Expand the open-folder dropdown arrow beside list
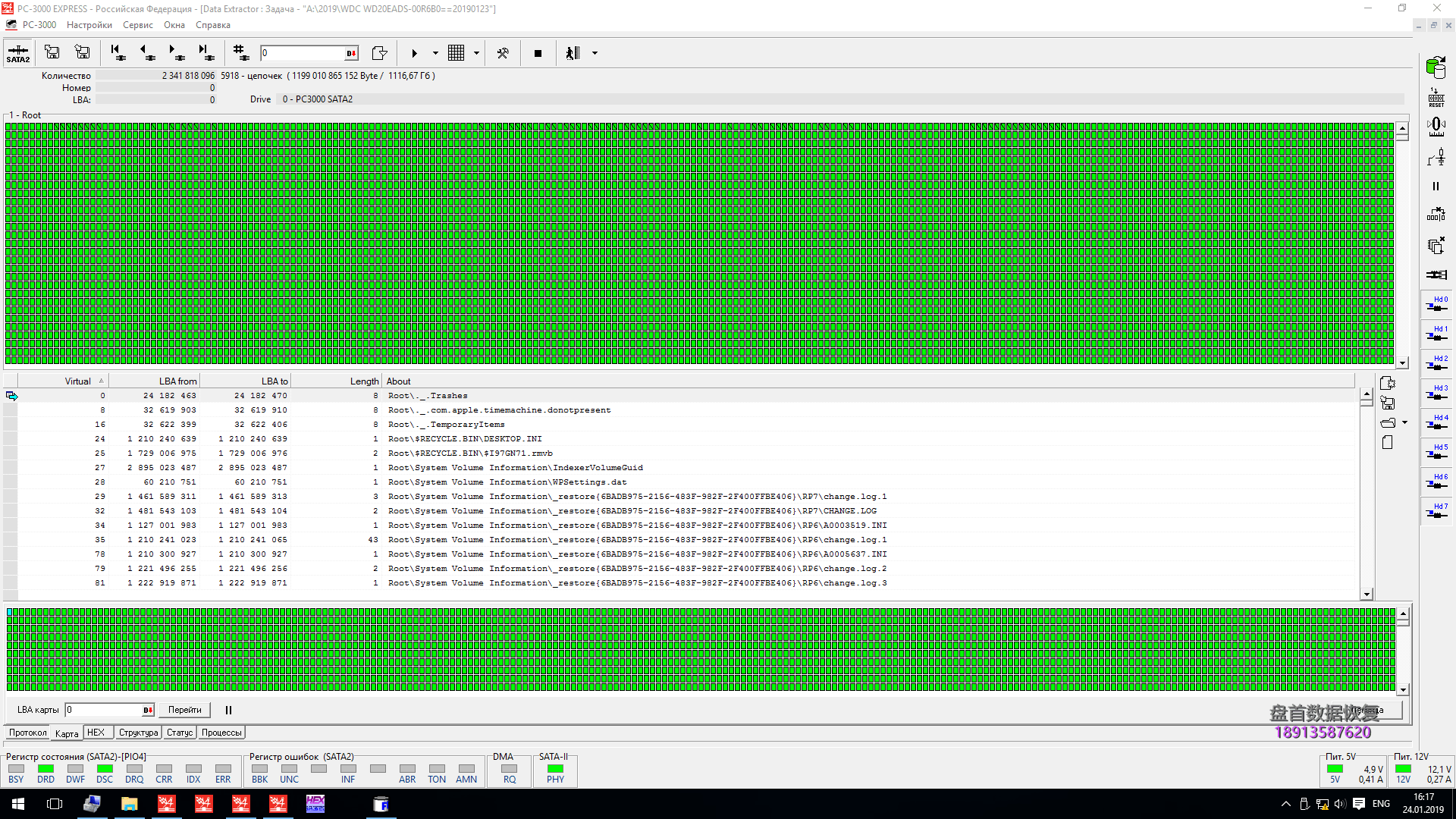Viewport: 1456px width, 819px height. [x=1404, y=422]
